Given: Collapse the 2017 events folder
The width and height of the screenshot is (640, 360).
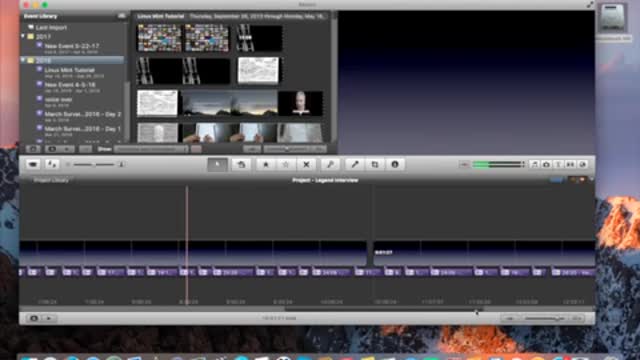Looking at the screenshot, I should (23, 36).
